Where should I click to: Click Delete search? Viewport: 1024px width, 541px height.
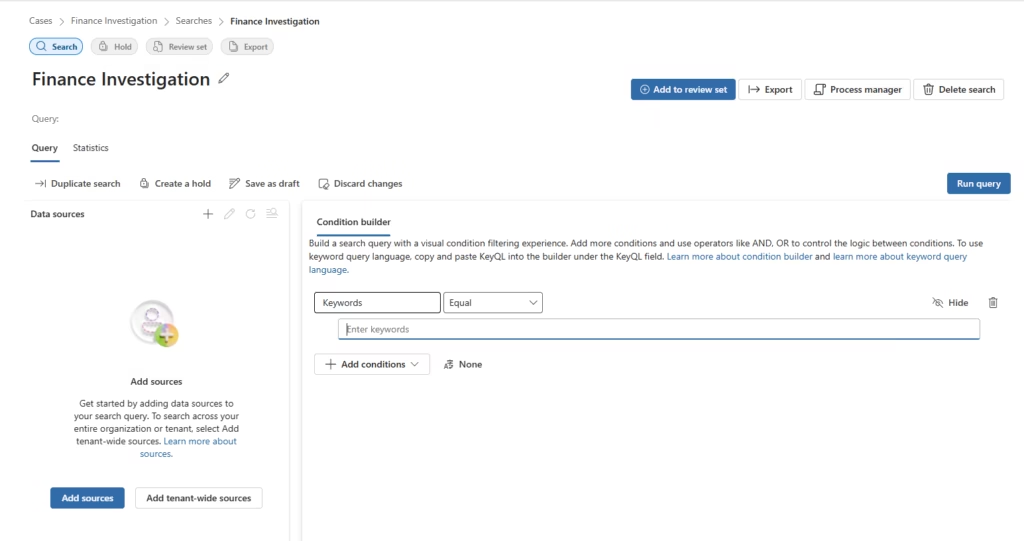[959, 90]
